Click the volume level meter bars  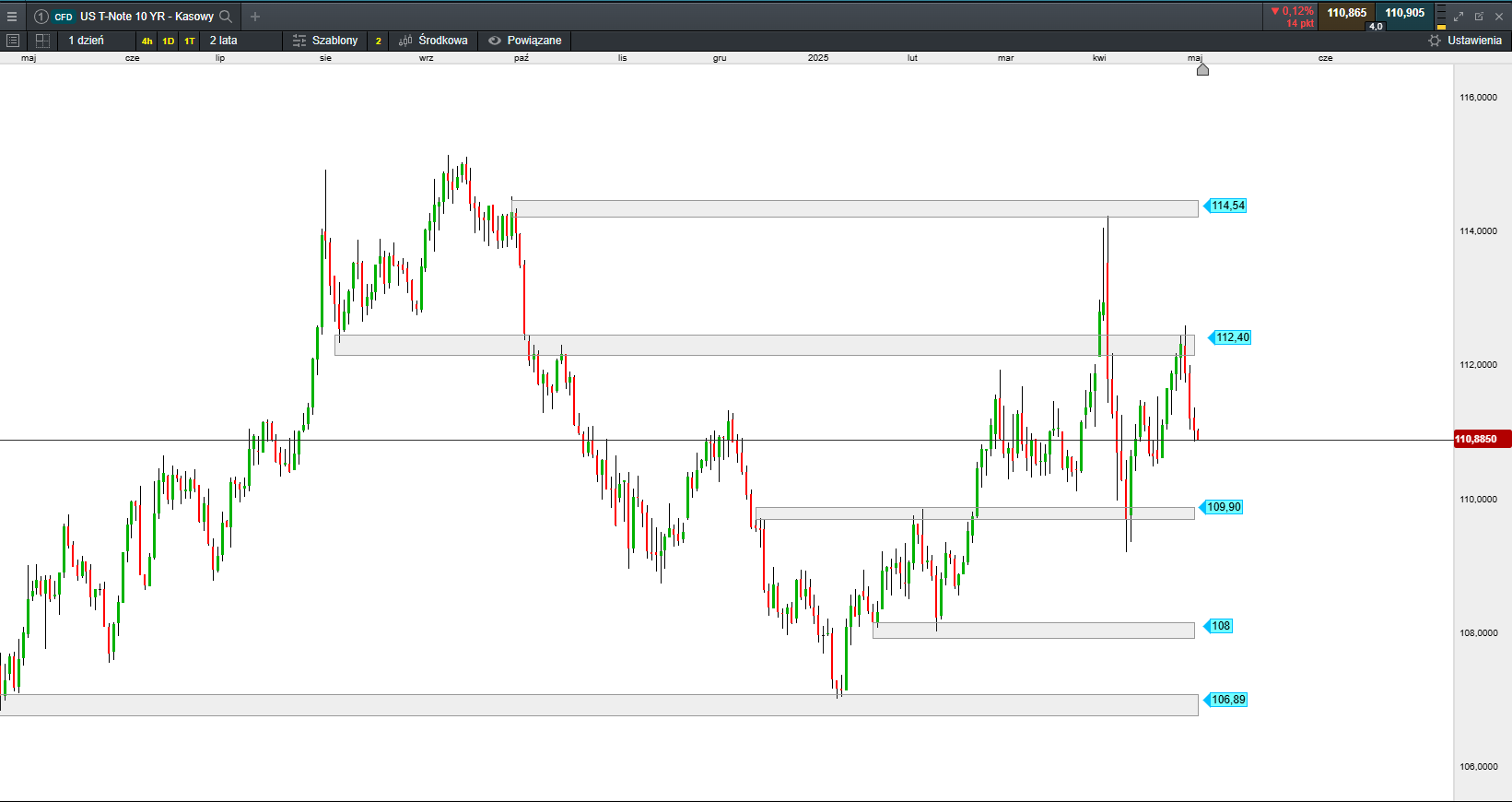tap(1441, 18)
